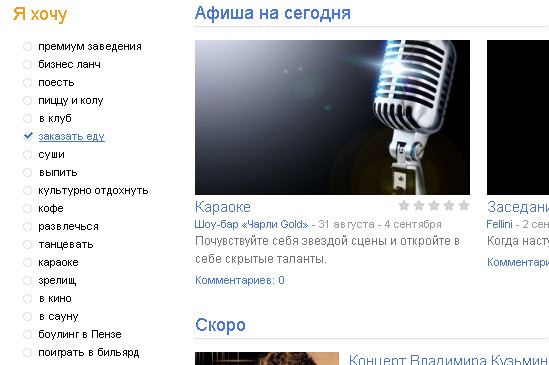
Task: Pick the 'пиццу и колу' option
Action: 27,101
